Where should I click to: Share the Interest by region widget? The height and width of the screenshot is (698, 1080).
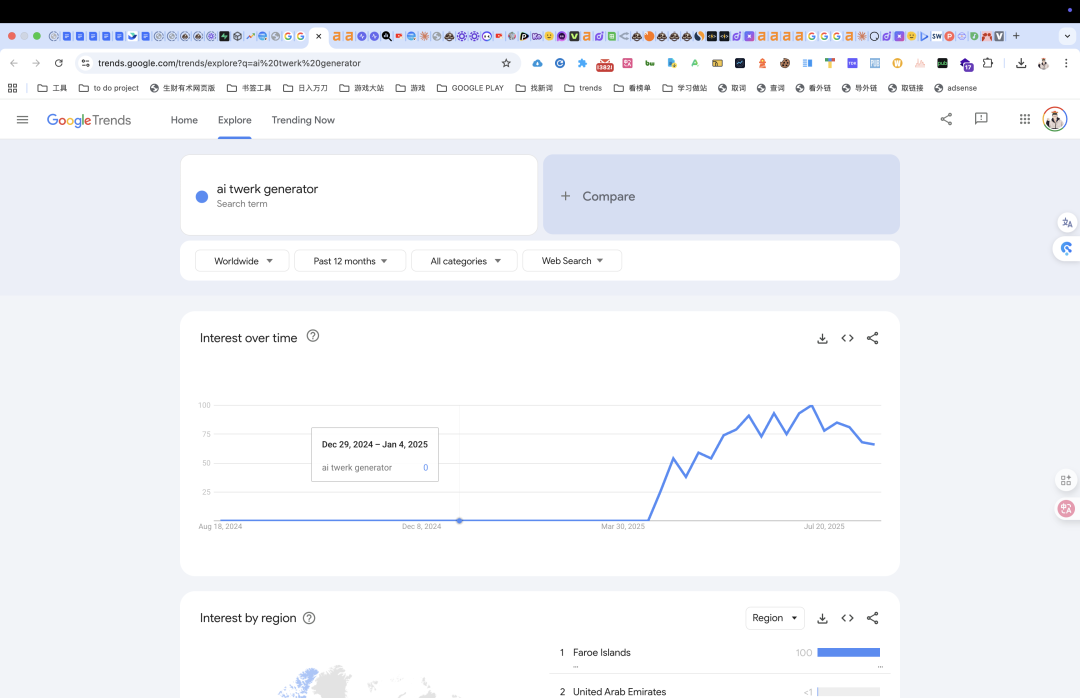tap(873, 618)
